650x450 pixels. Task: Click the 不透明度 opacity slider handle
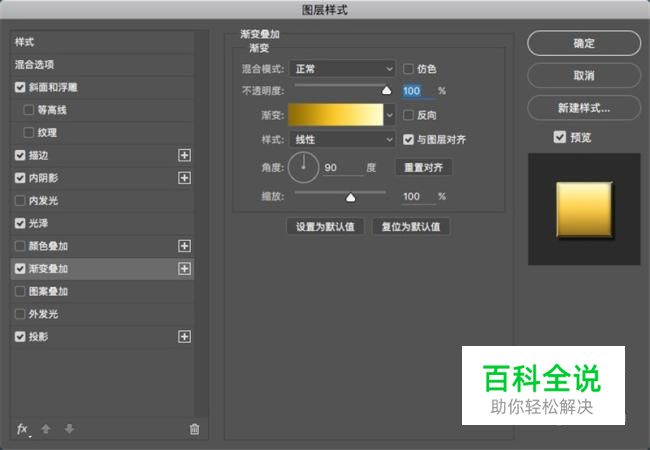click(x=386, y=90)
